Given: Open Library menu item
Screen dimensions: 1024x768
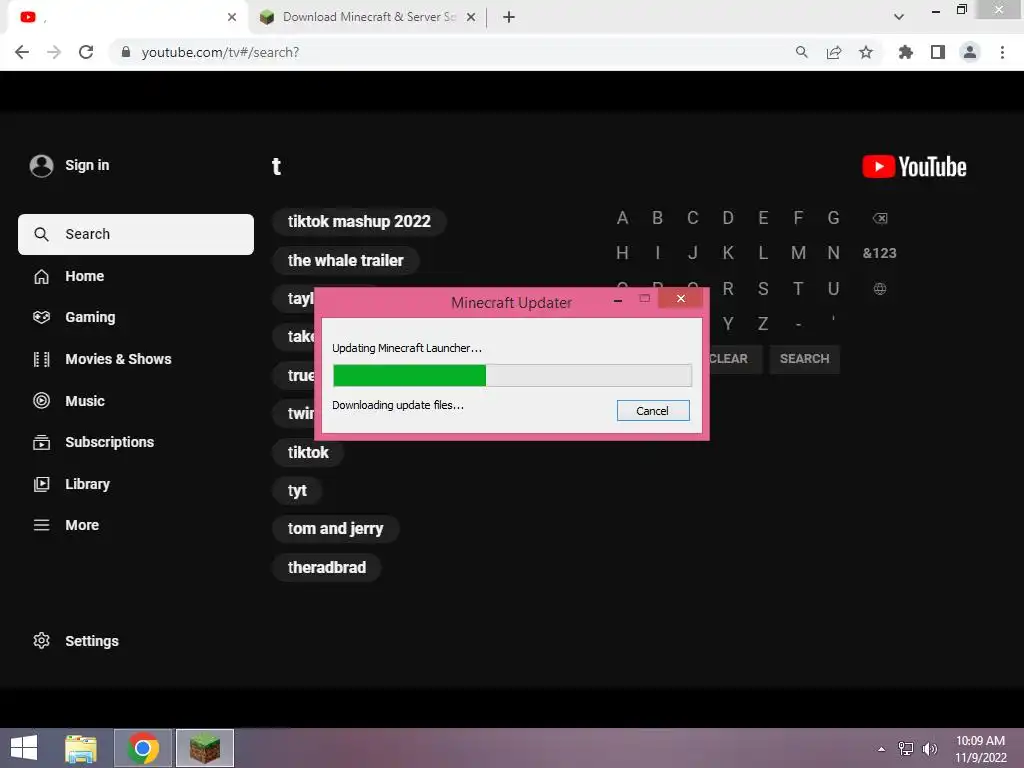Looking at the screenshot, I should tap(88, 484).
